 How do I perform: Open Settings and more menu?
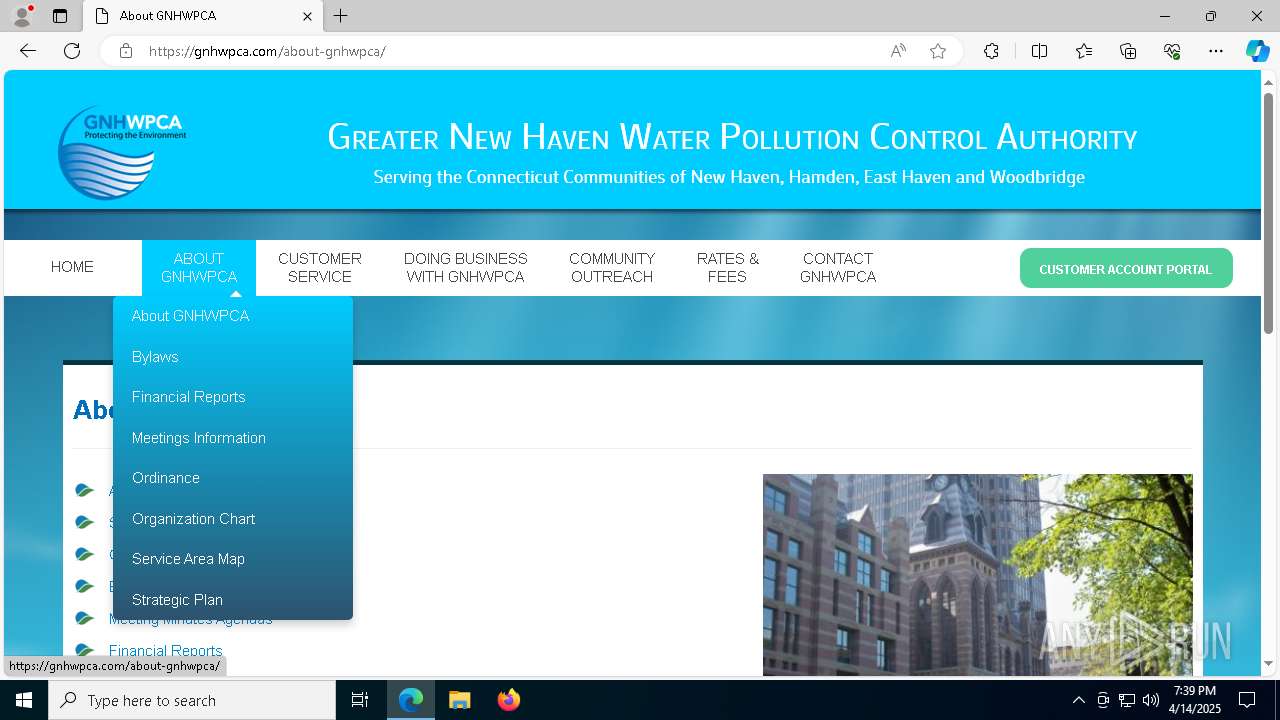(x=1216, y=51)
